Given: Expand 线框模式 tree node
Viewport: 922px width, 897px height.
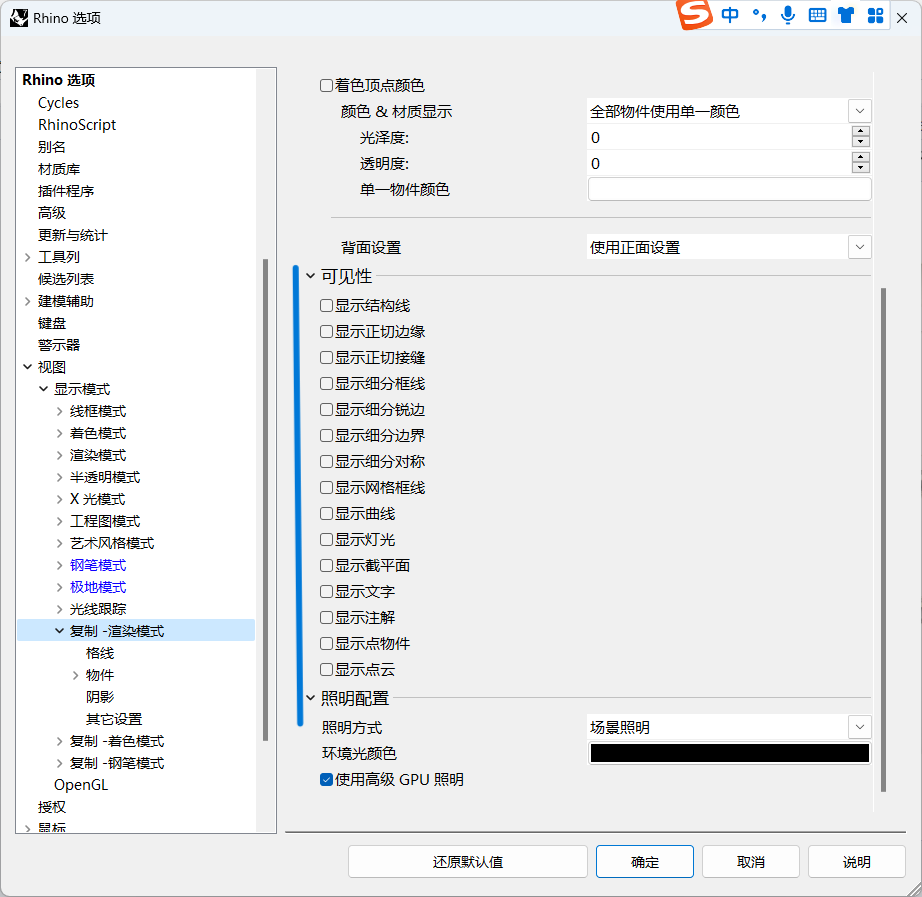Looking at the screenshot, I should (x=59, y=411).
